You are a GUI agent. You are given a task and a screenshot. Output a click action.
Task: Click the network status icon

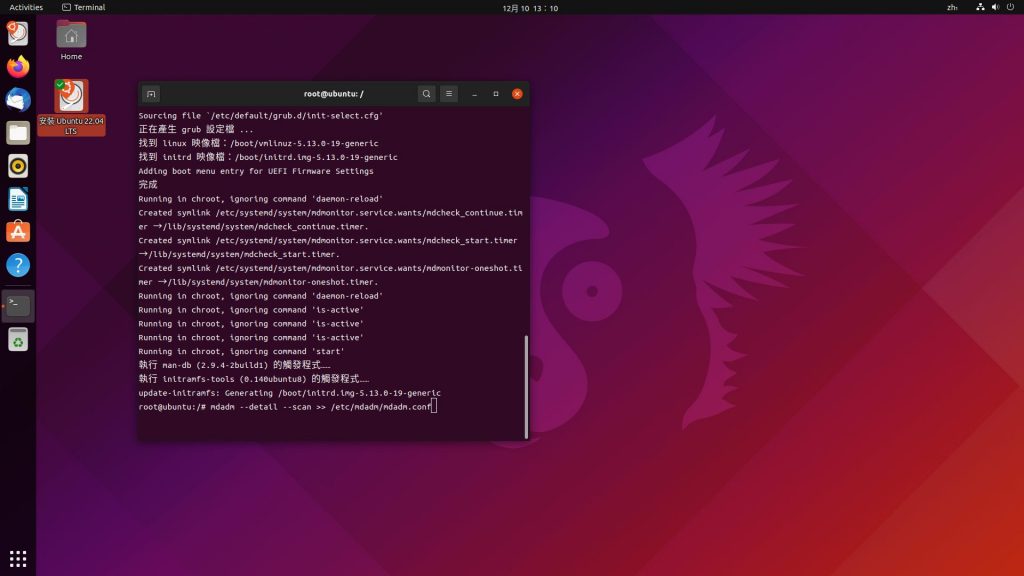(x=980, y=7)
